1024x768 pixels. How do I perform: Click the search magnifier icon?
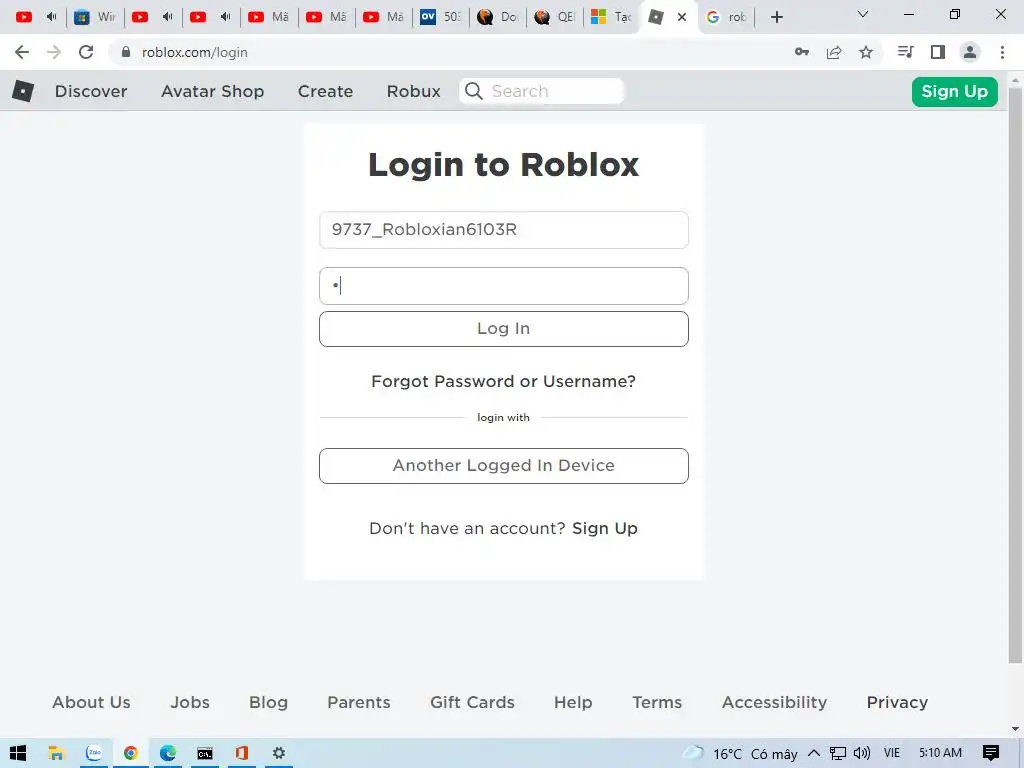click(x=474, y=91)
